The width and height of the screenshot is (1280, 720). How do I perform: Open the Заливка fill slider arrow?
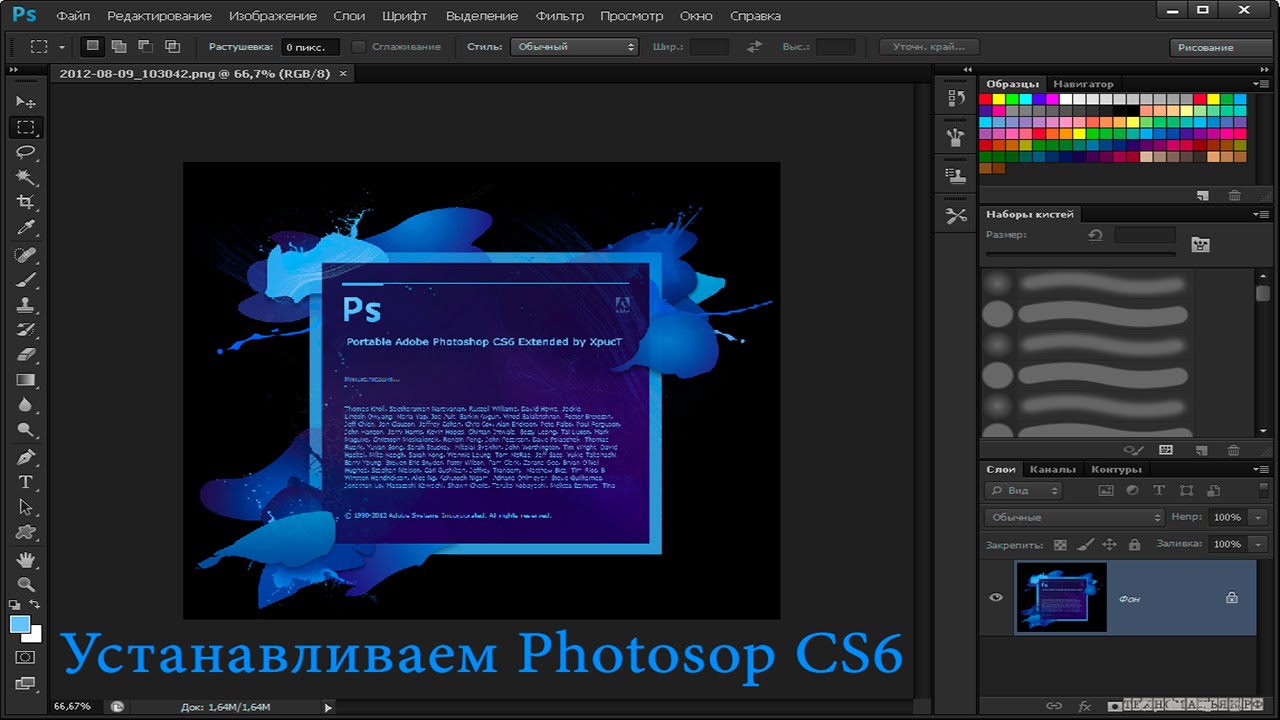pos(1259,544)
